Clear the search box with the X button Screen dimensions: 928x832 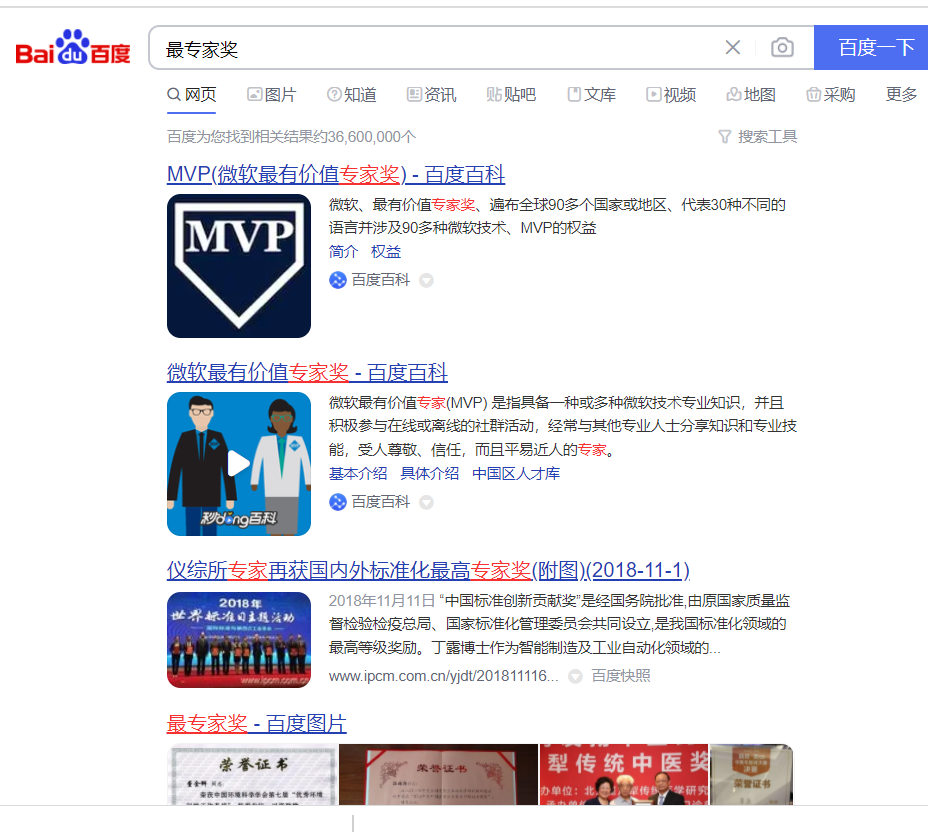(x=733, y=47)
